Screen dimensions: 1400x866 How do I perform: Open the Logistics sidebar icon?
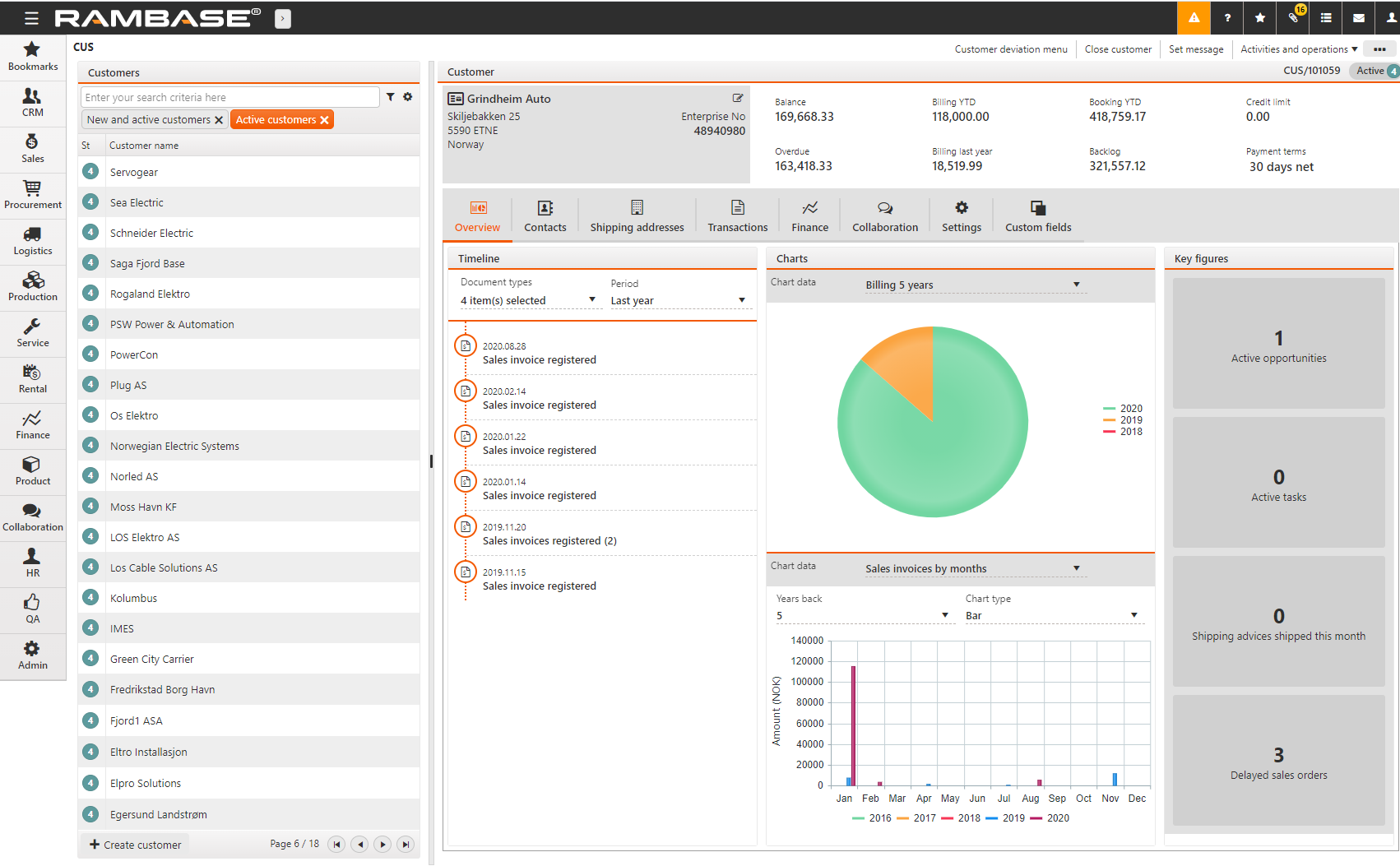coord(33,240)
